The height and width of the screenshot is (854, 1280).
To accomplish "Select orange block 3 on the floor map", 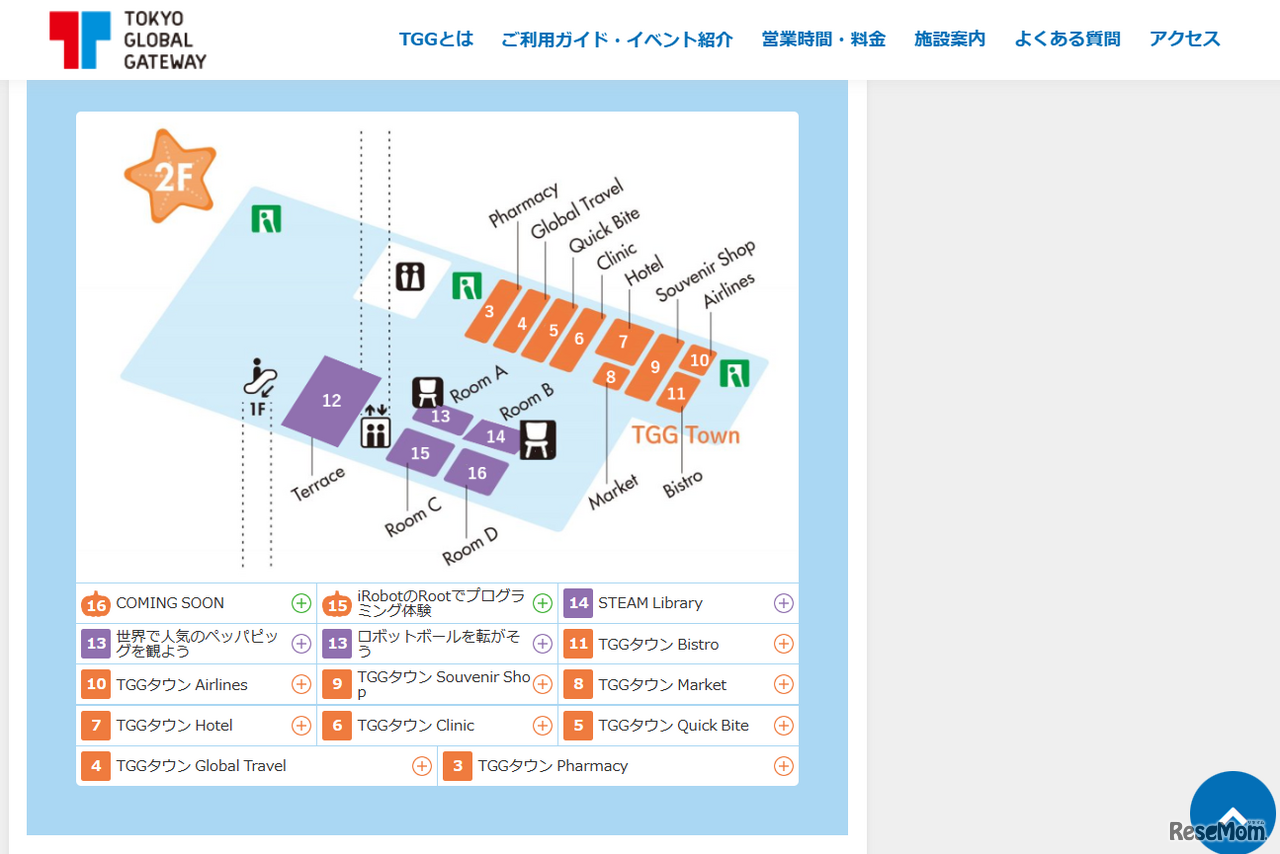I will tap(492, 312).
